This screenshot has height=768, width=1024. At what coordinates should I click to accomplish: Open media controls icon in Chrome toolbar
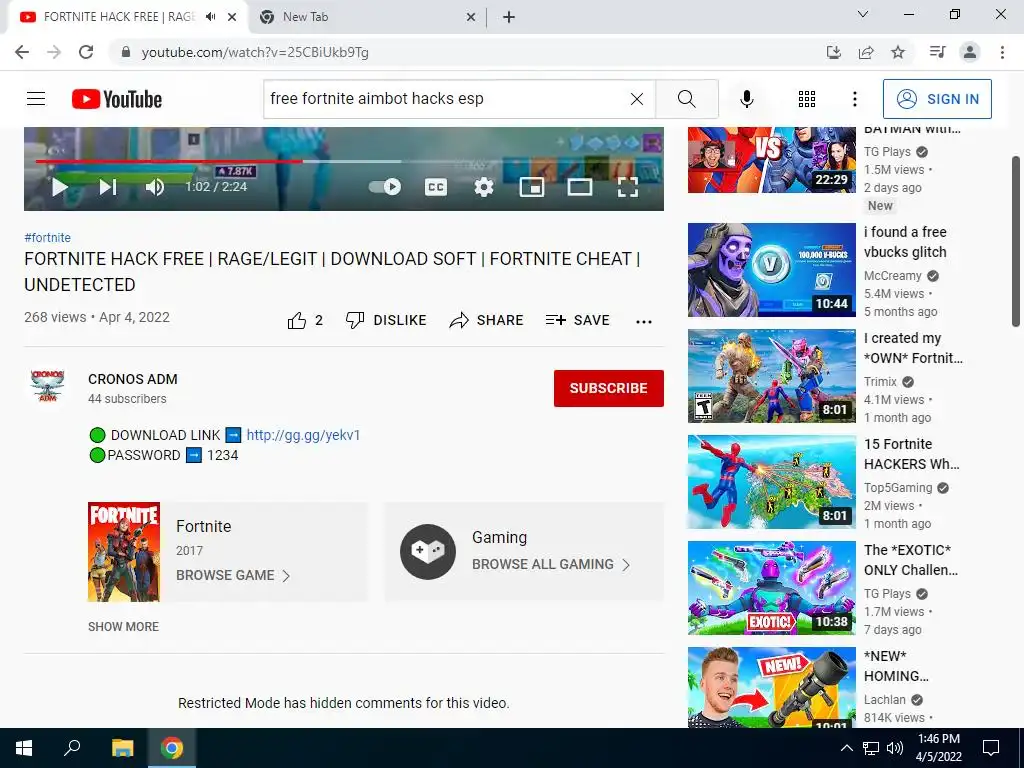click(x=937, y=52)
